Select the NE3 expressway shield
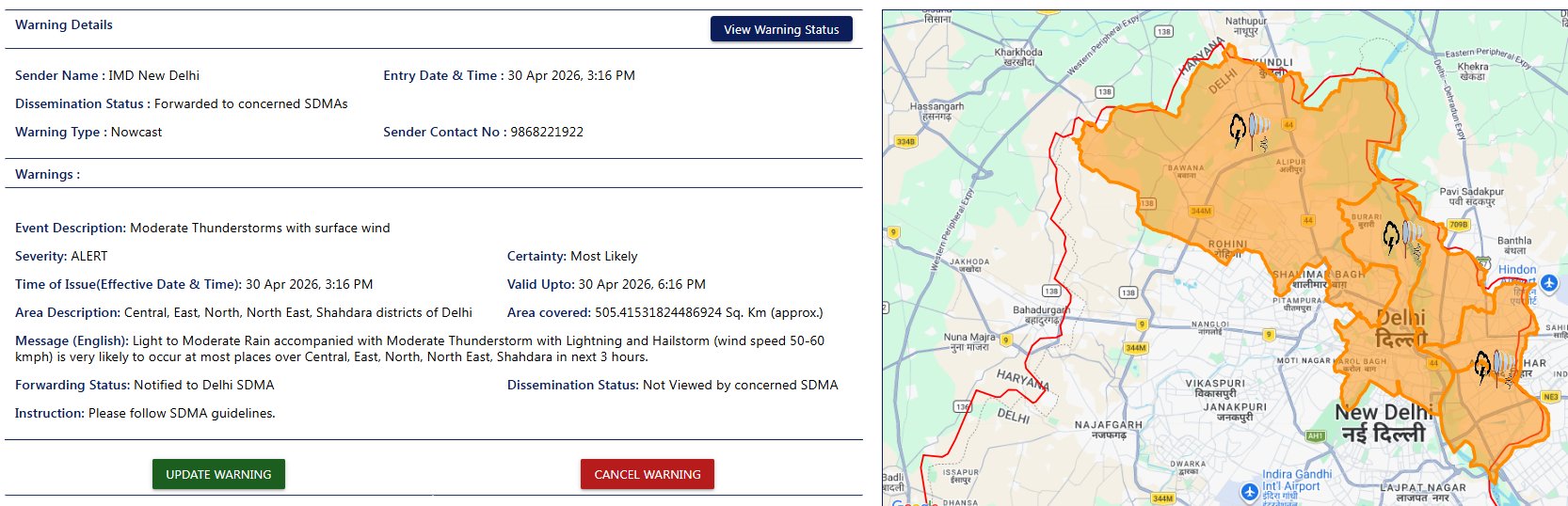The image size is (1568, 506). coord(1551,397)
